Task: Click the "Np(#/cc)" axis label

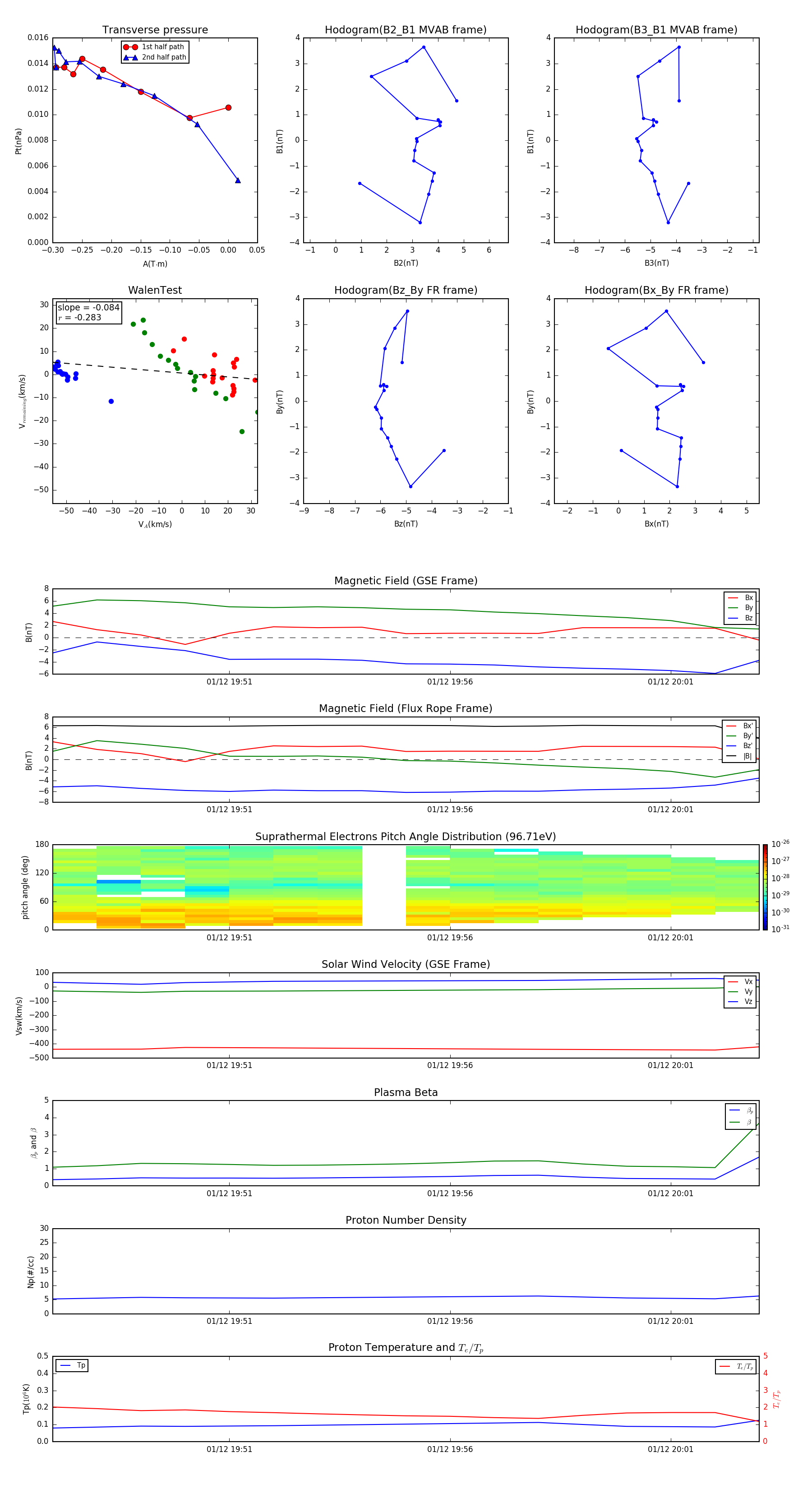Action: coord(31,1272)
